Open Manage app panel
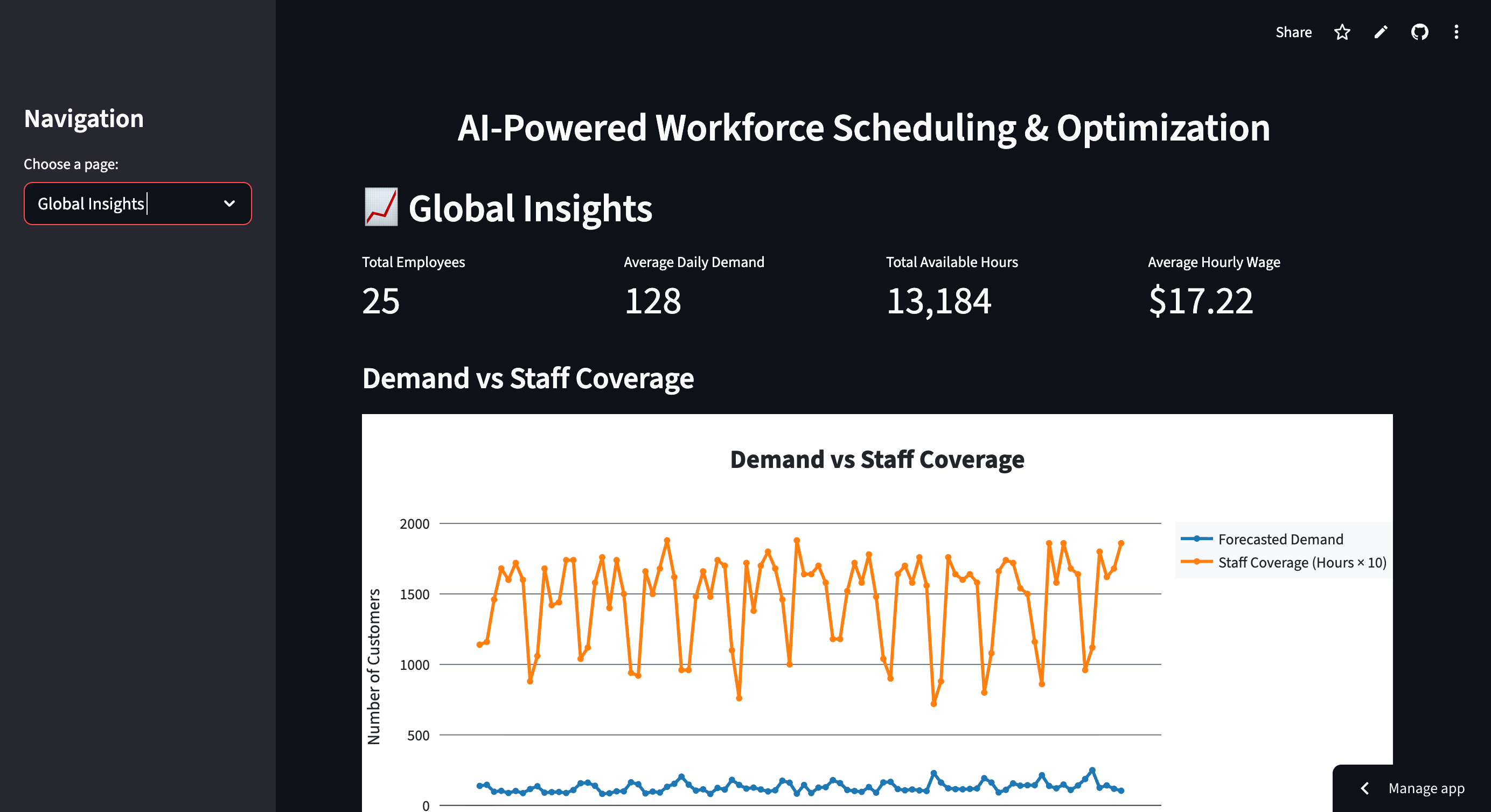1491x812 pixels. pos(1426,788)
